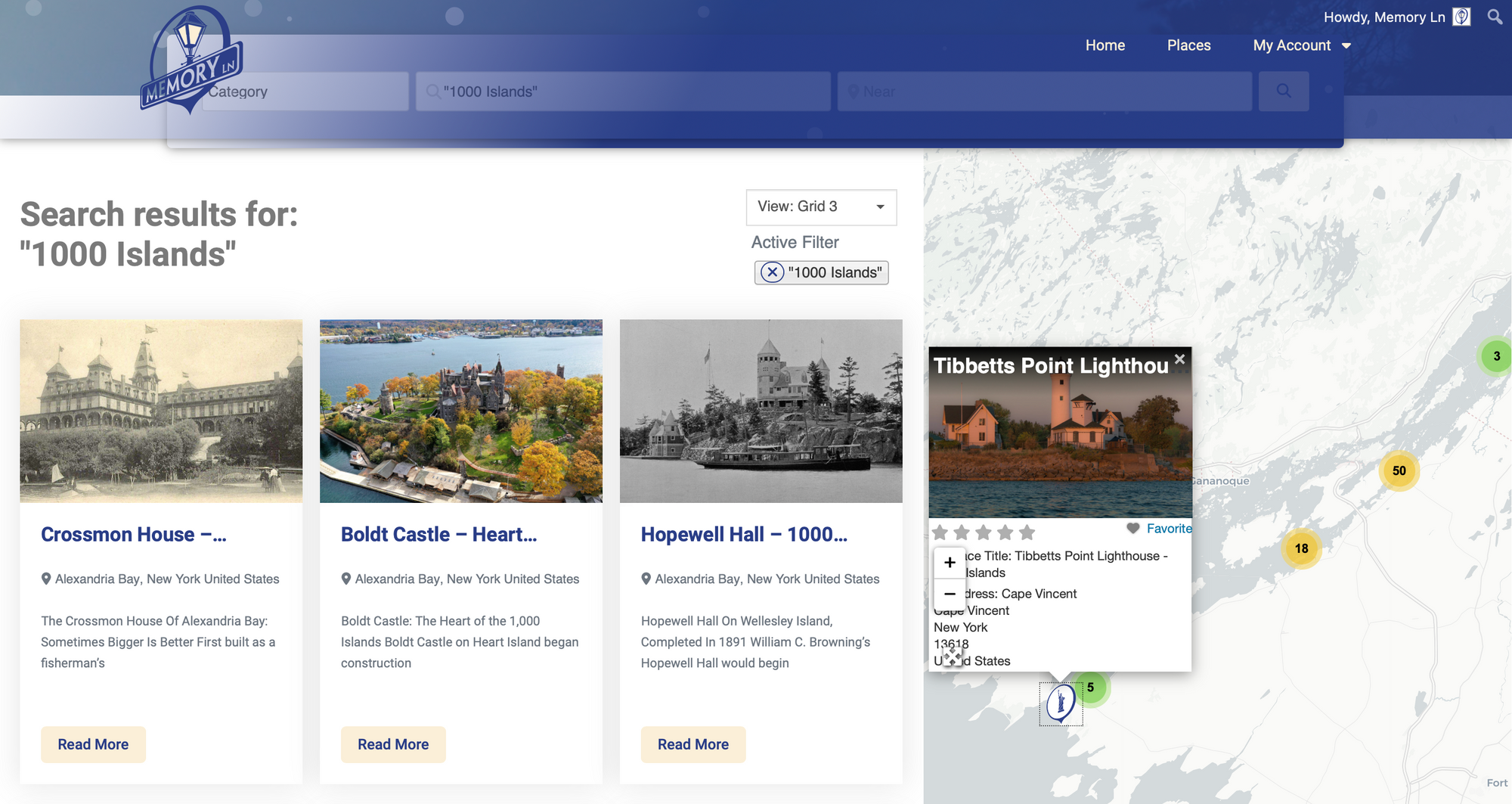Screen dimensions: 1512x804
Task: Click location pin on Boldt Castle card
Action: click(346, 579)
